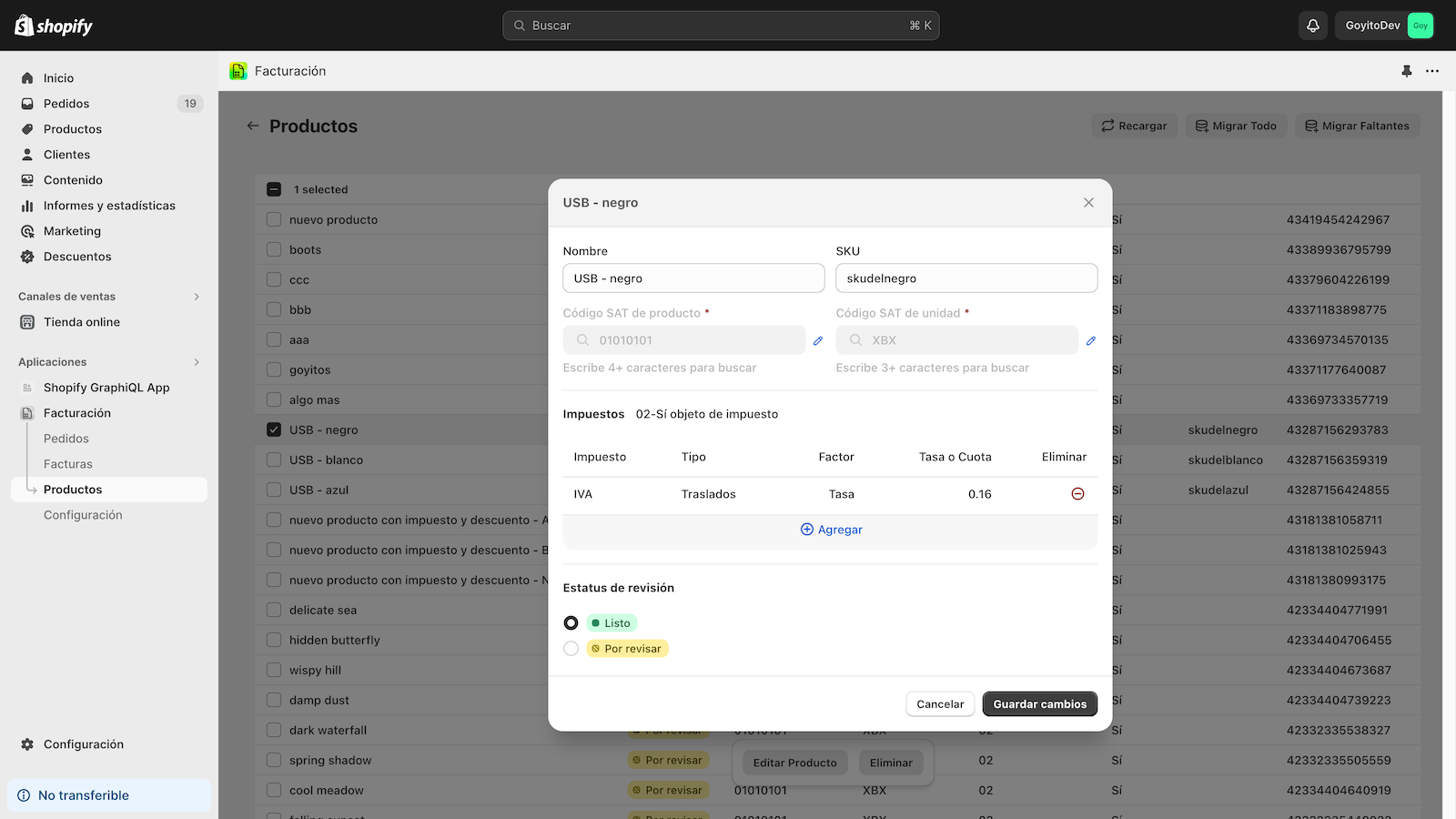This screenshot has width=1456, height=819.
Task: Open Productos under Facturación
Action: [109, 490]
